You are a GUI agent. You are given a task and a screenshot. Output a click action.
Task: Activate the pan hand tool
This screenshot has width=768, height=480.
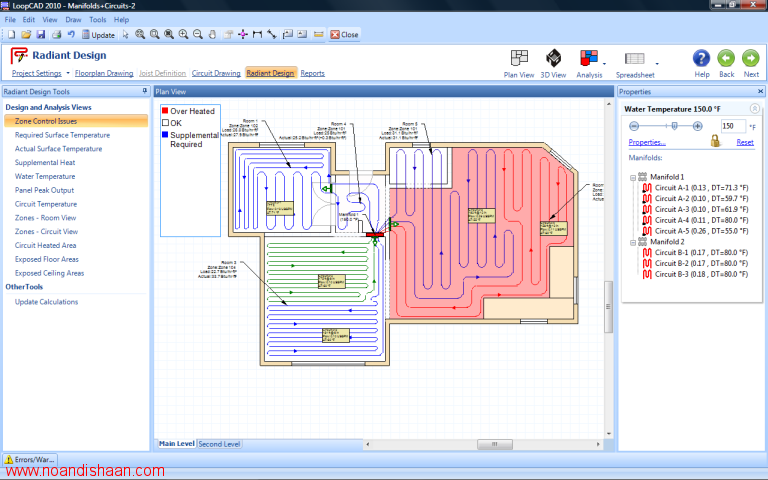coord(212,35)
